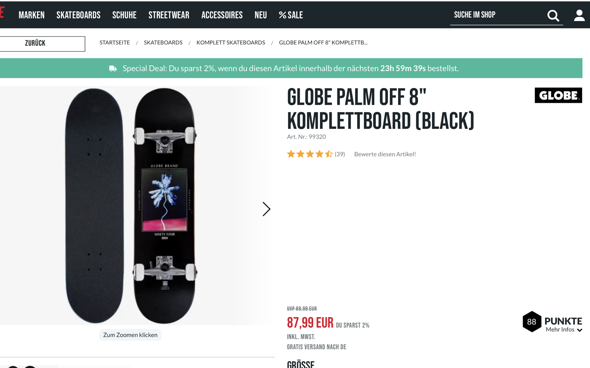Go to Komplett Skateboards breadcrumb
This screenshot has width=590, height=368.
(x=231, y=43)
